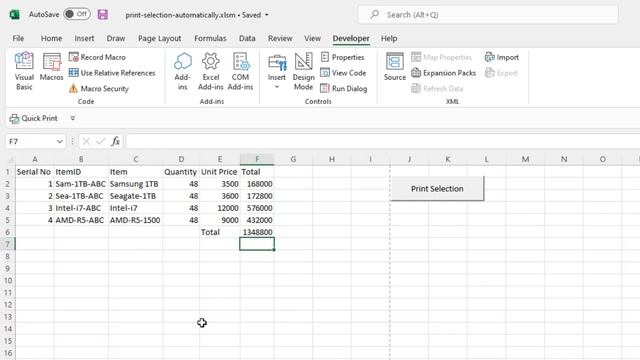The width and height of the screenshot is (640, 360).
Task: Switch to the Insert tab
Action: coord(84,38)
